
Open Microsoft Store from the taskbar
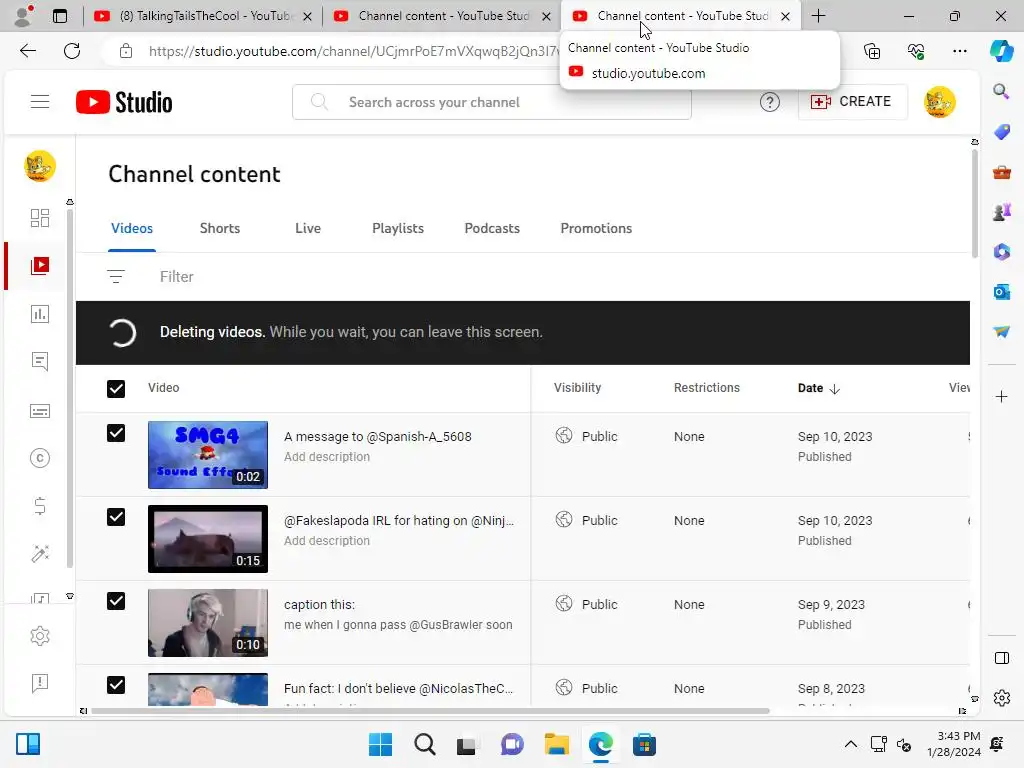[x=644, y=744]
